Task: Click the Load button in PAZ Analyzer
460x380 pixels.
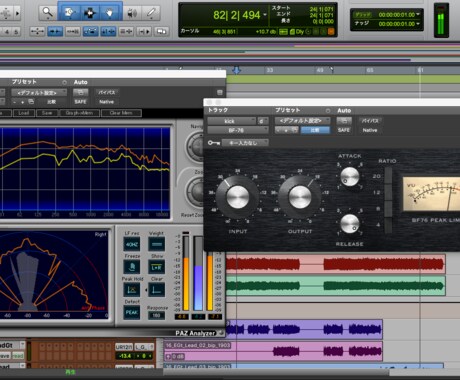Action: [24, 113]
